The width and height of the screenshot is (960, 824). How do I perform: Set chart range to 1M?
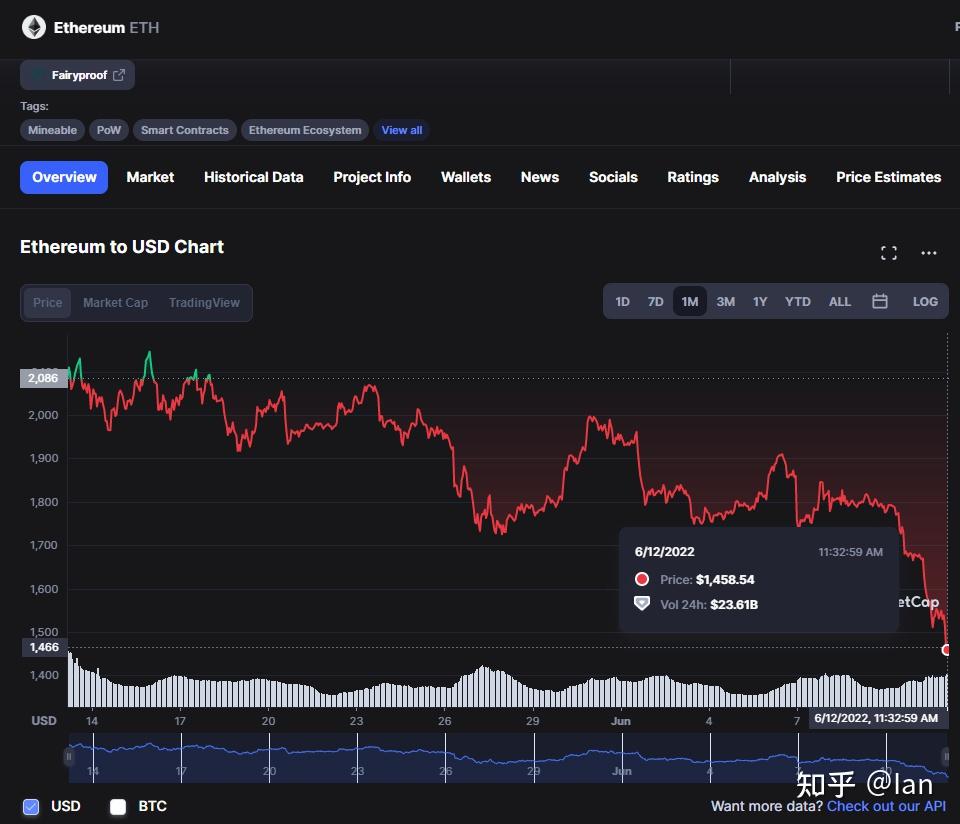click(689, 302)
